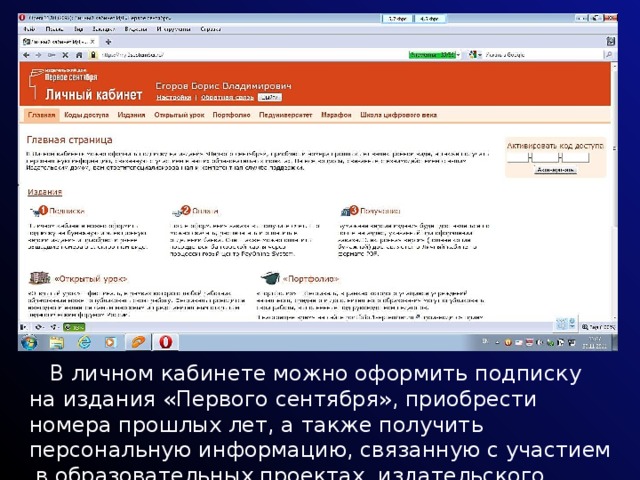Click the logout button beside Обратная связь
This screenshot has width=640, height=480.
pos(270,97)
